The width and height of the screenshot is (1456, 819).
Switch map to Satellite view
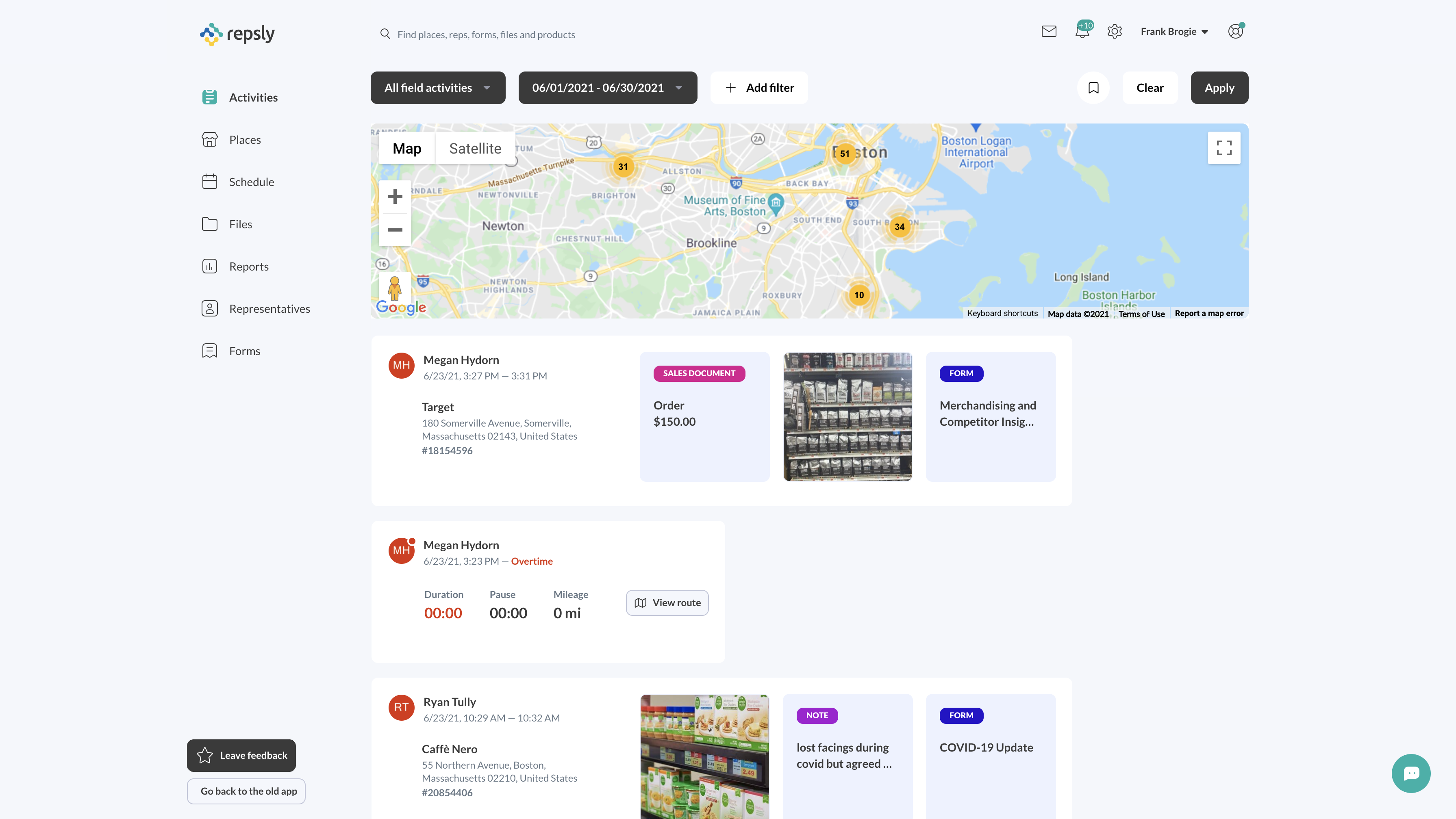pyautogui.click(x=475, y=149)
